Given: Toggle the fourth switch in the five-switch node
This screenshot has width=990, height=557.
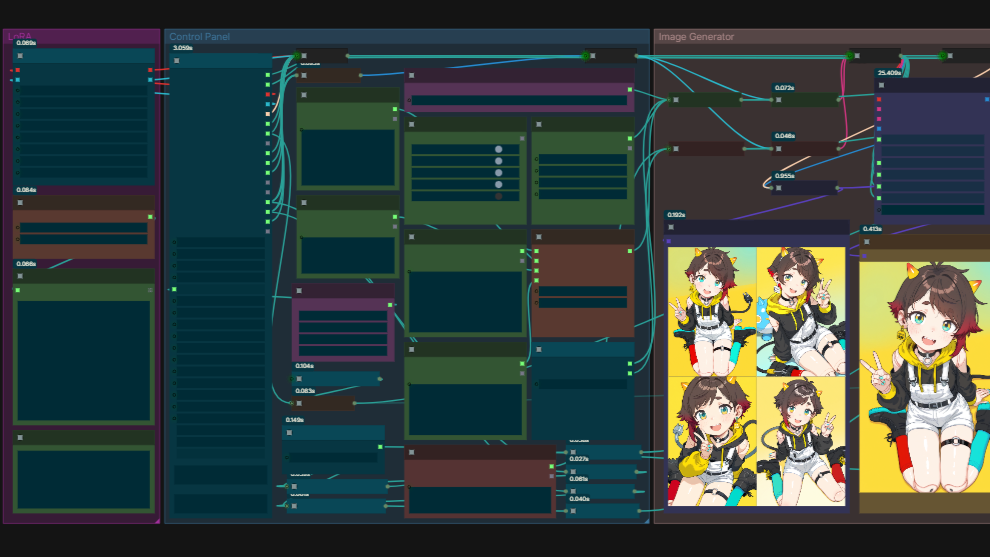Looking at the screenshot, I should [498, 184].
